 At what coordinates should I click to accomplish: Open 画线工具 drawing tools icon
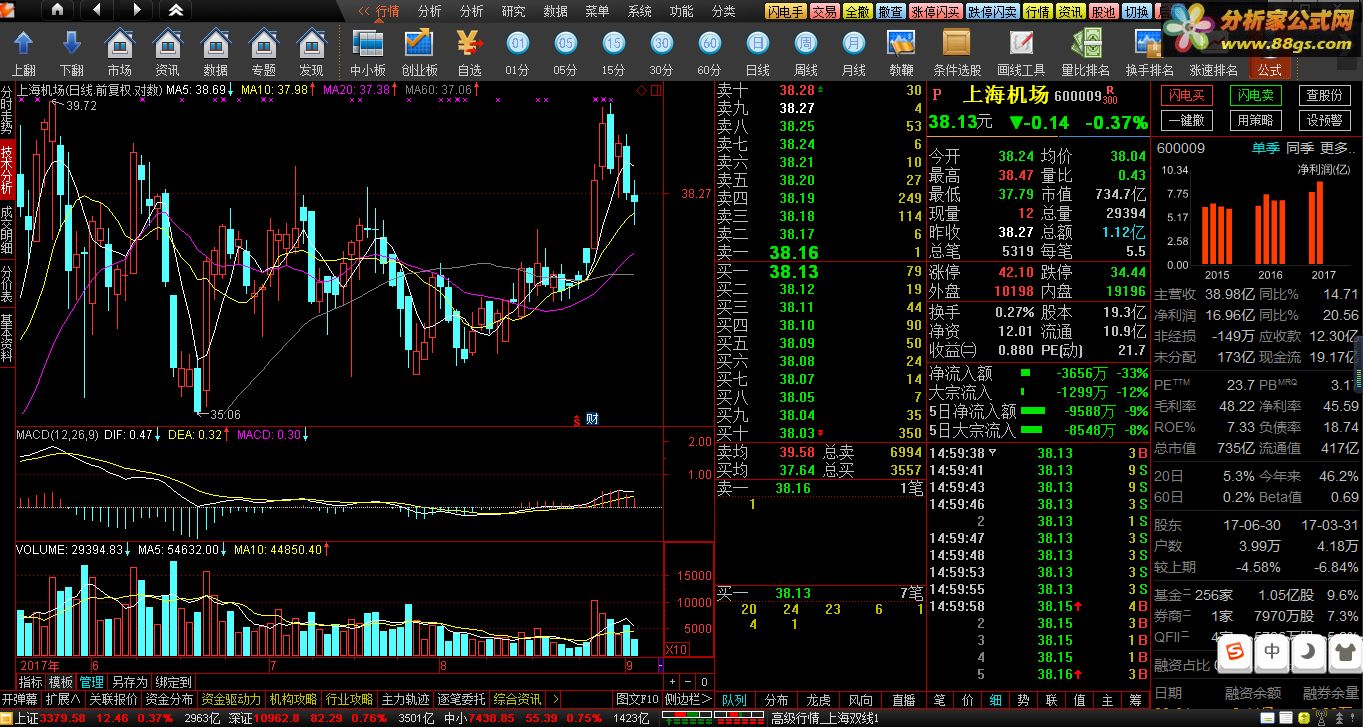click(x=1021, y=52)
